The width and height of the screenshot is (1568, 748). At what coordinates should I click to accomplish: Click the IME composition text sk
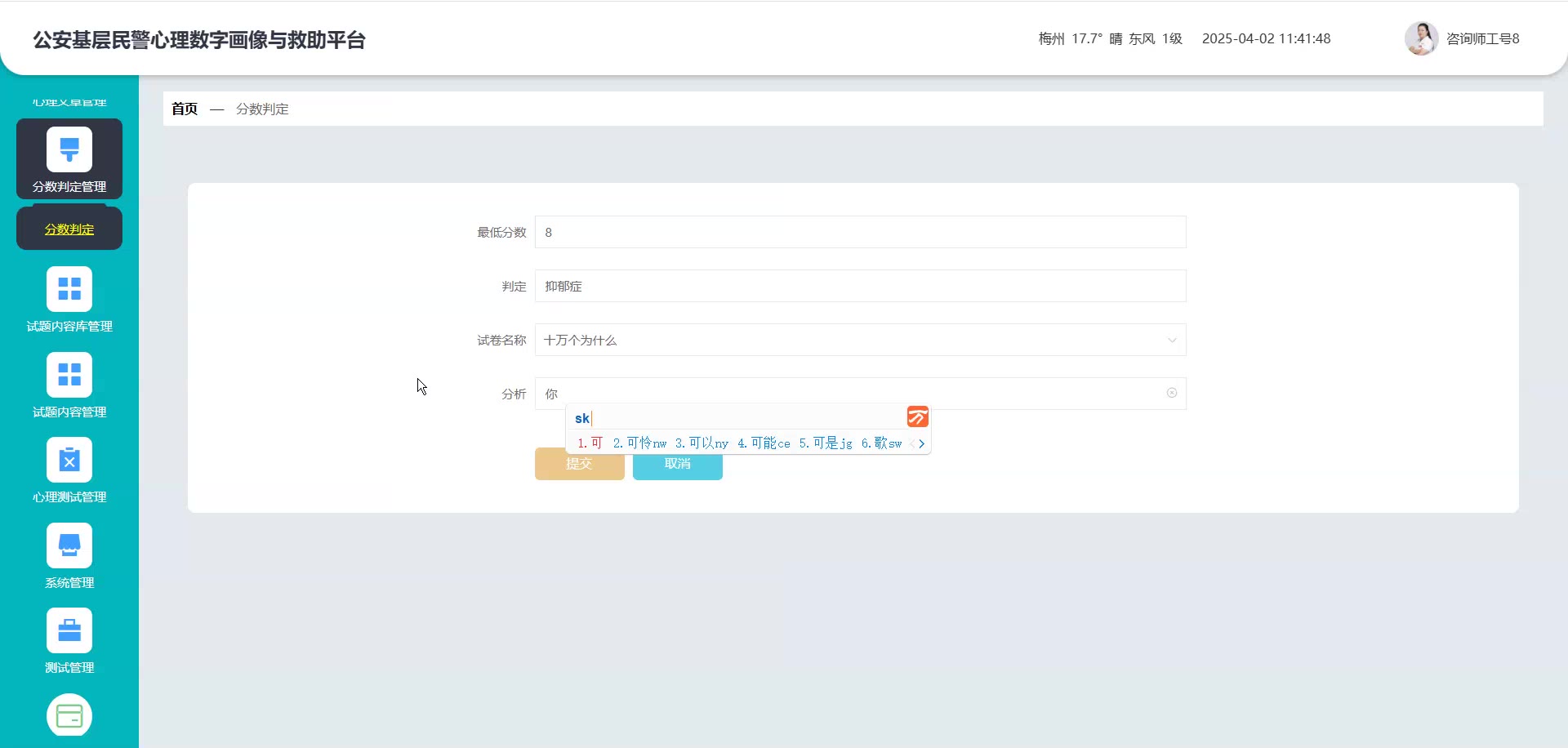tap(581, 418)
